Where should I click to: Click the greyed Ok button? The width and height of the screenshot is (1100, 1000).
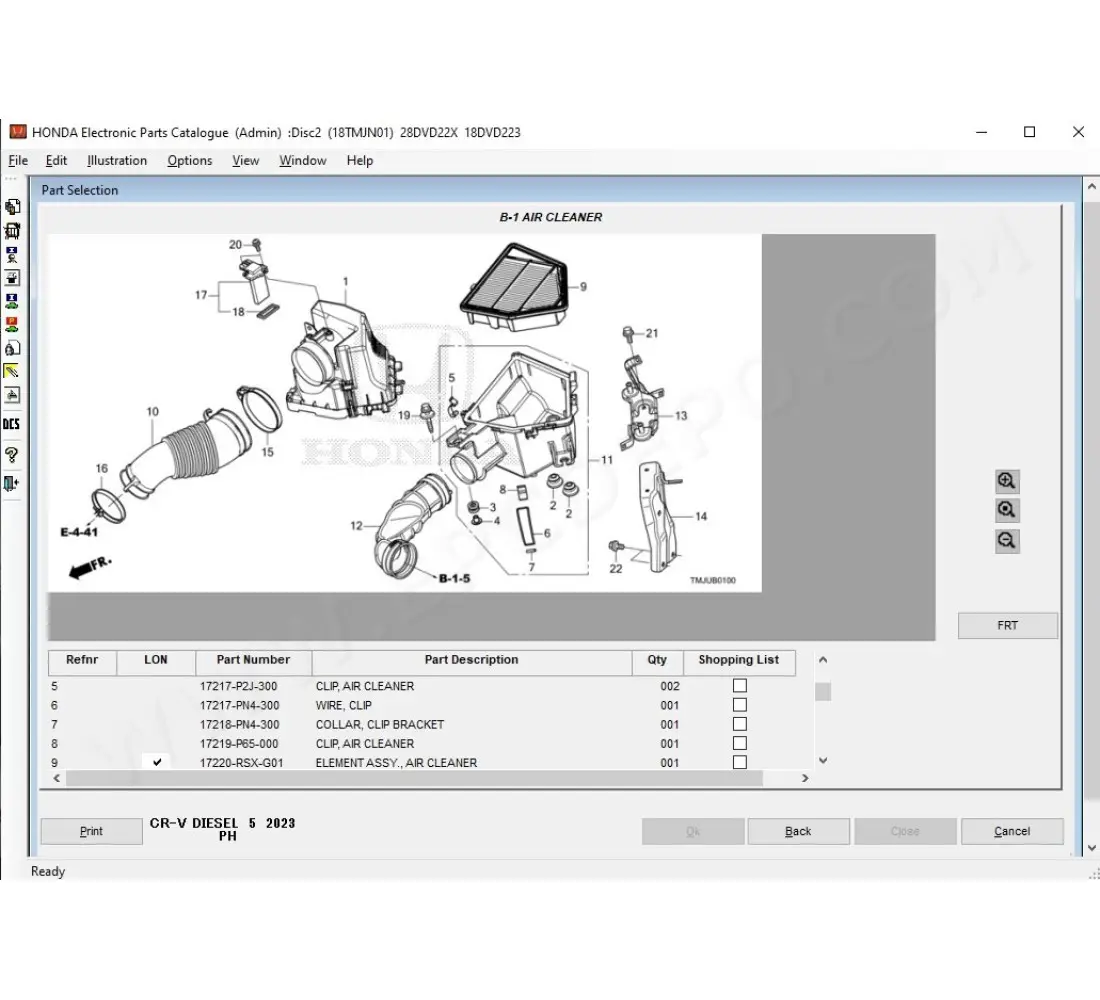point(693,832)
